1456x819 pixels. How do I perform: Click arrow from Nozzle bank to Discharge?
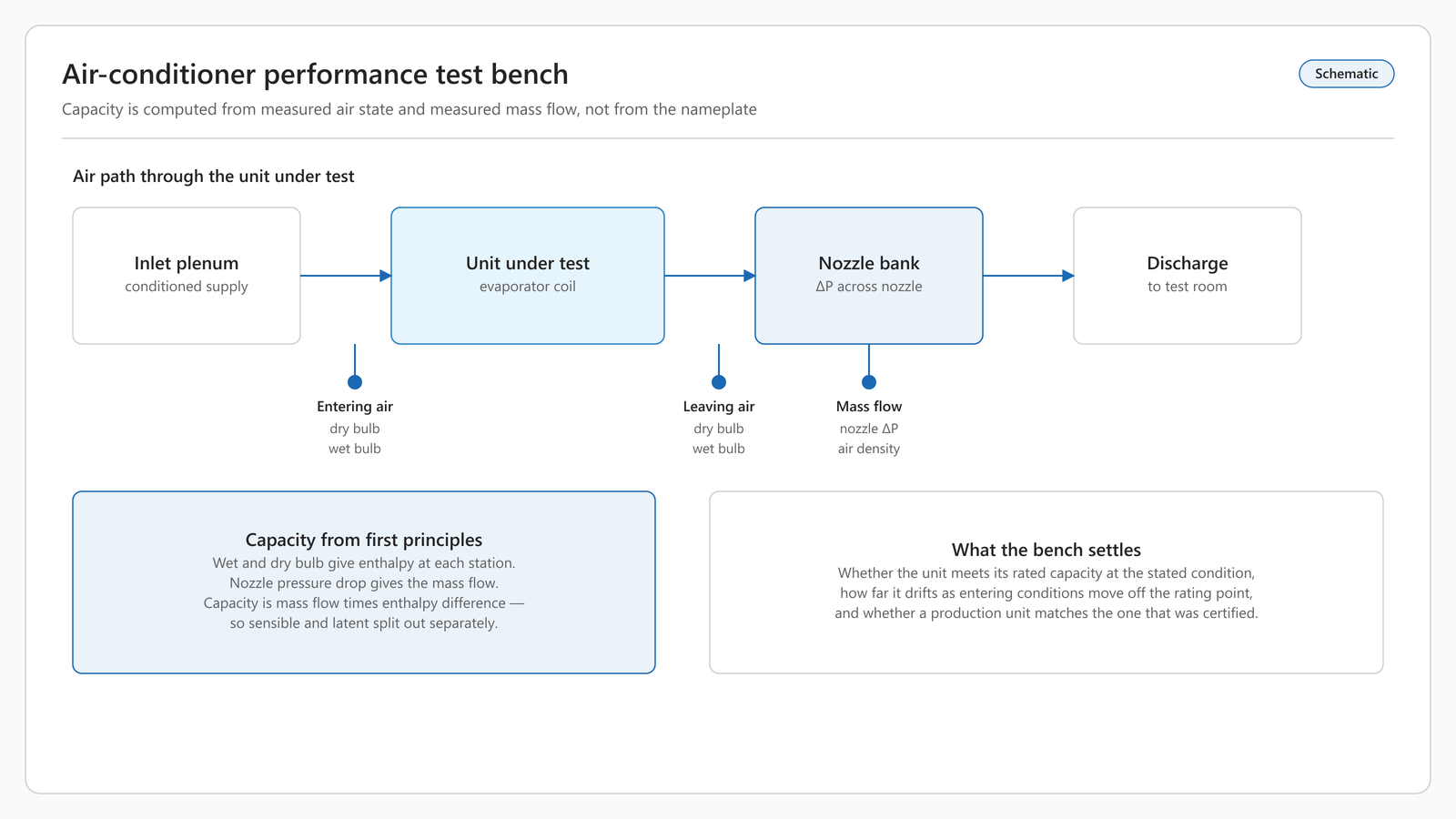(1028, 276)
